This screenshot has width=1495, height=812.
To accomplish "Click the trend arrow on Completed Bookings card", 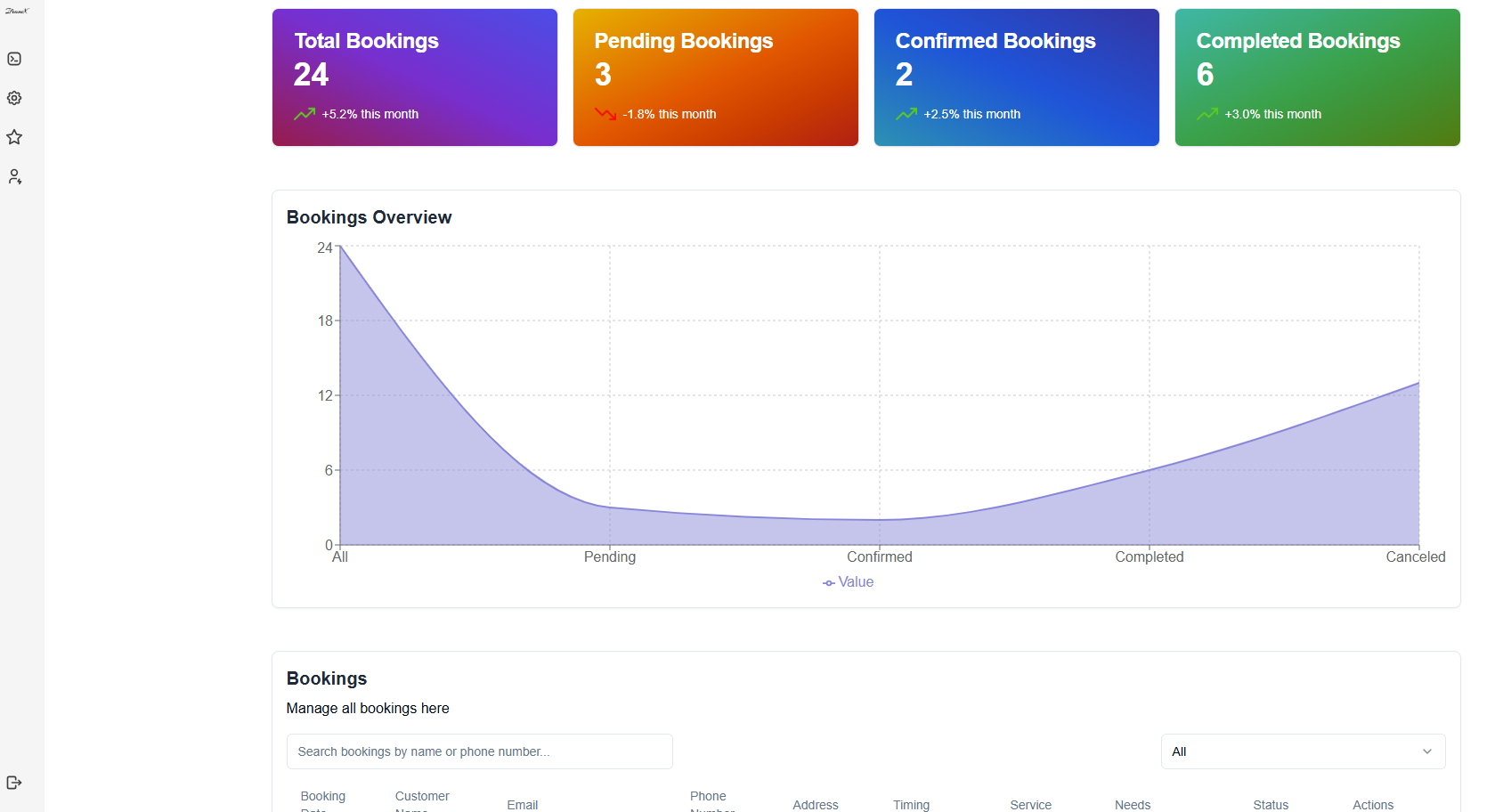I will coord(1207,114).
